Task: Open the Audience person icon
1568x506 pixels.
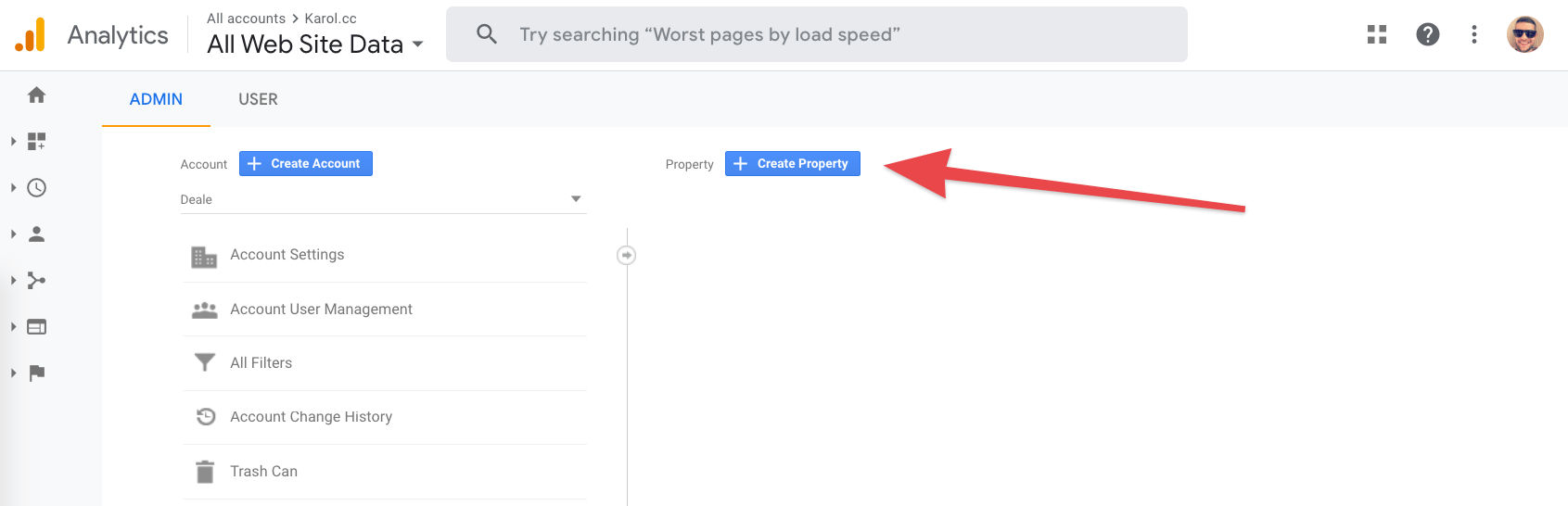Action: (x=36, y=234)
